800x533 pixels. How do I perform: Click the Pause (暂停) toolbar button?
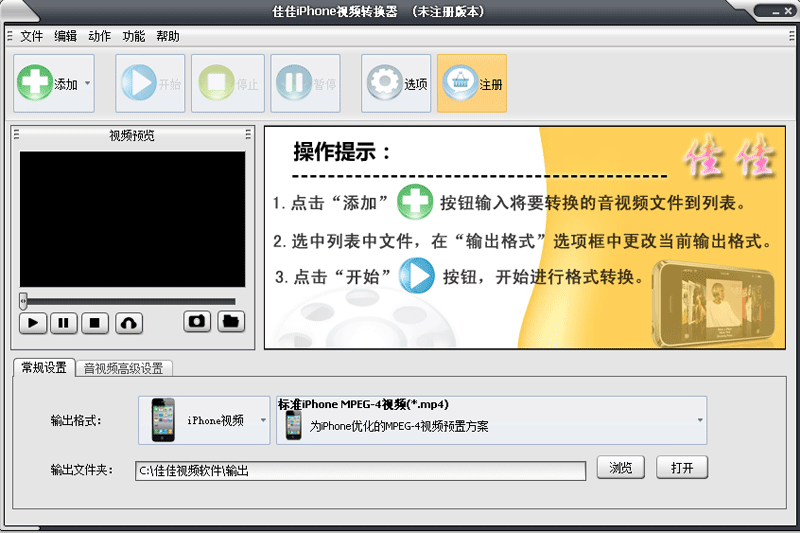305,83
